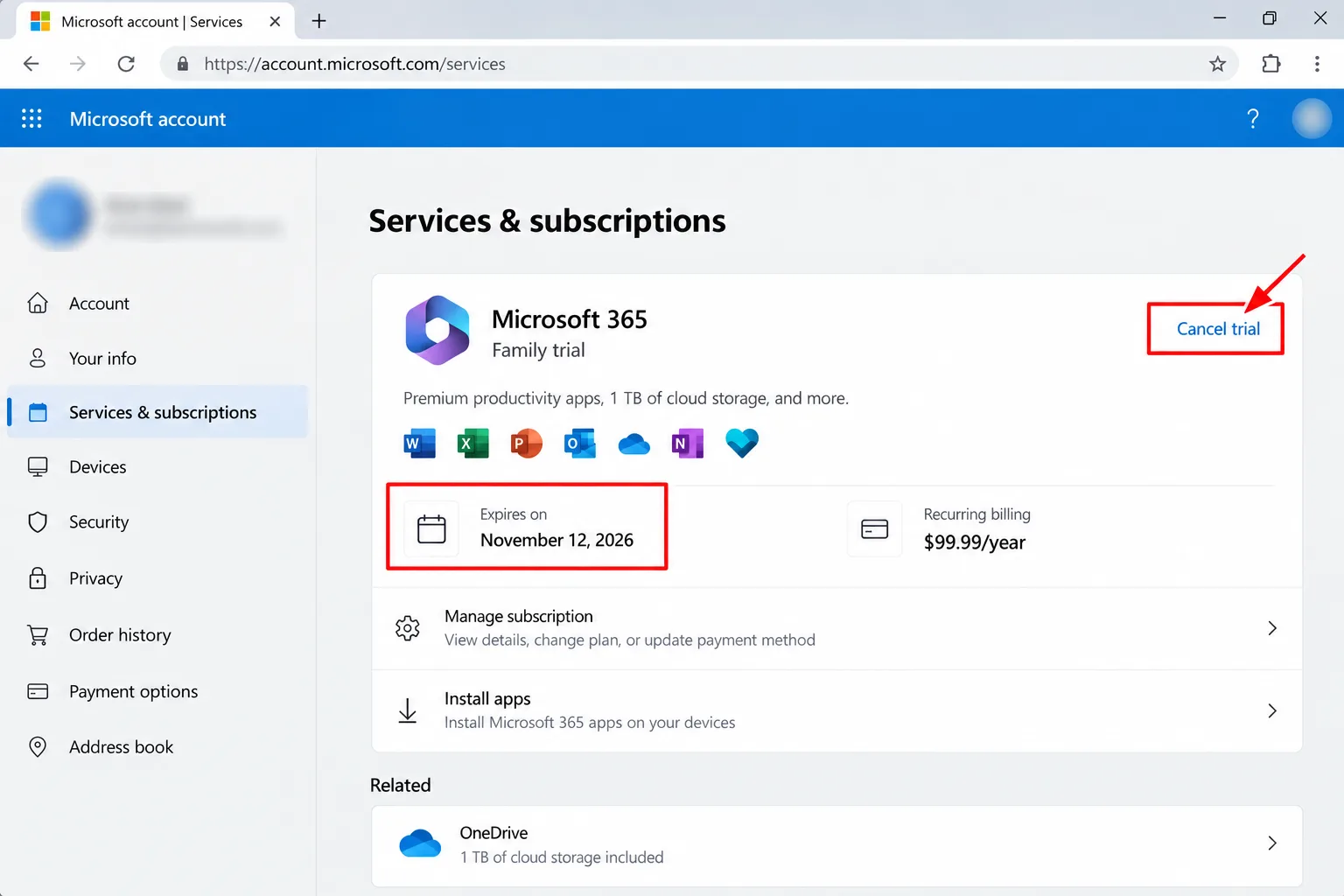
Task: Expand the Manage subscription row chevron
Action: pyautogui.click(x=1272, y=628)
